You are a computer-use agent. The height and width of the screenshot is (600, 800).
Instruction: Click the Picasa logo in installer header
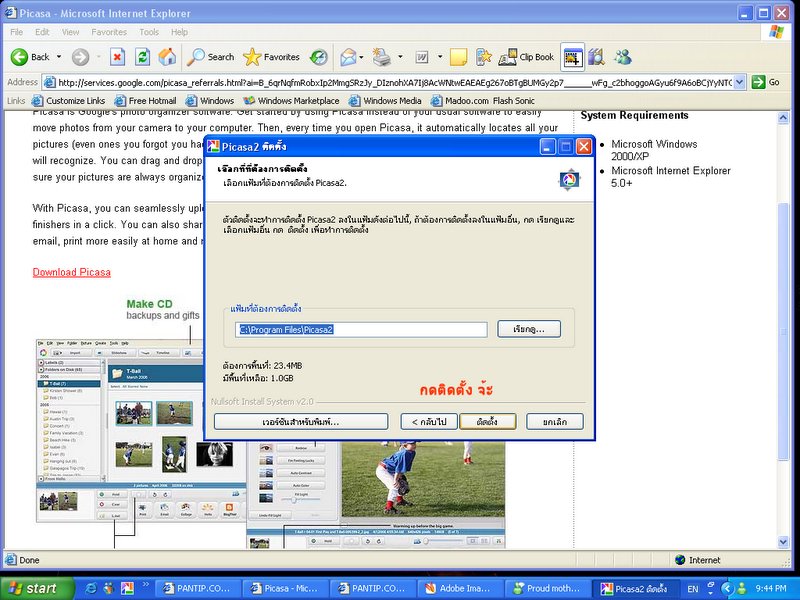click(x=569, y=180)
